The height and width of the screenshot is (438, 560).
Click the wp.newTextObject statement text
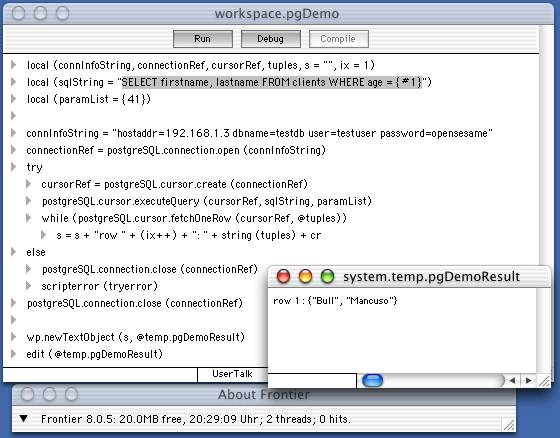(135, 337)
